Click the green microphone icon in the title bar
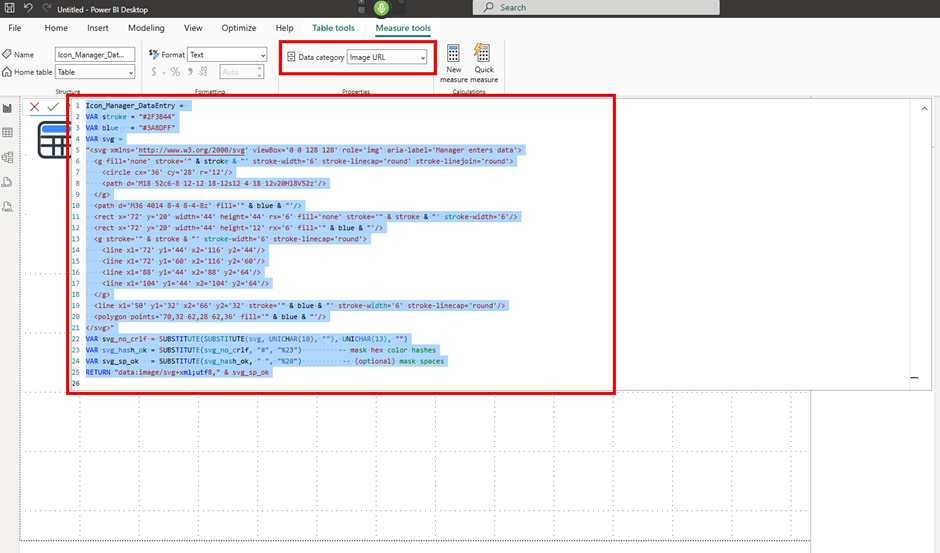 coord(381,8)
